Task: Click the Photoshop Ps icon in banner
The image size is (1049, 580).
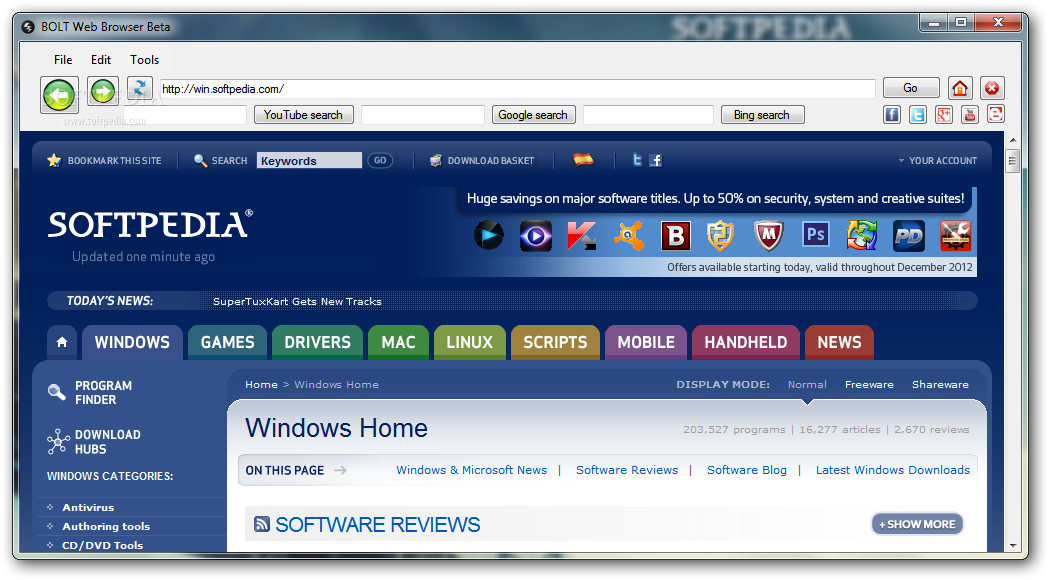Action: (816, 235)
